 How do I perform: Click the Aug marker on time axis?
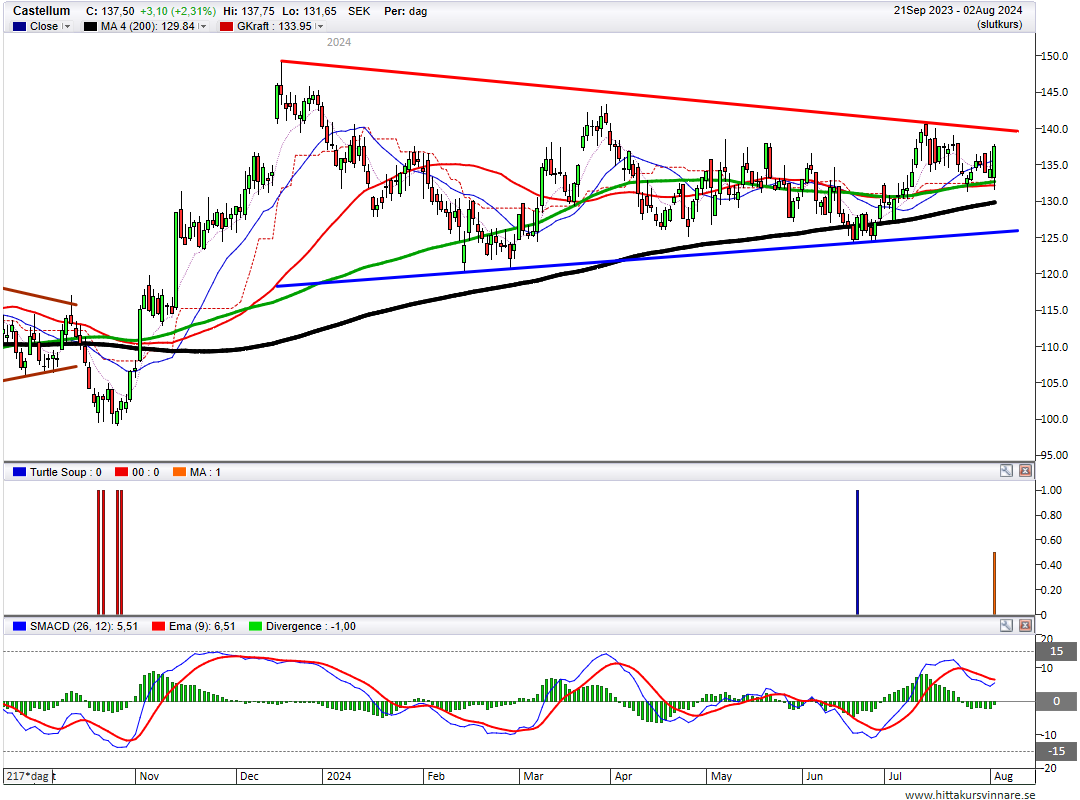tap(1004, 776)
